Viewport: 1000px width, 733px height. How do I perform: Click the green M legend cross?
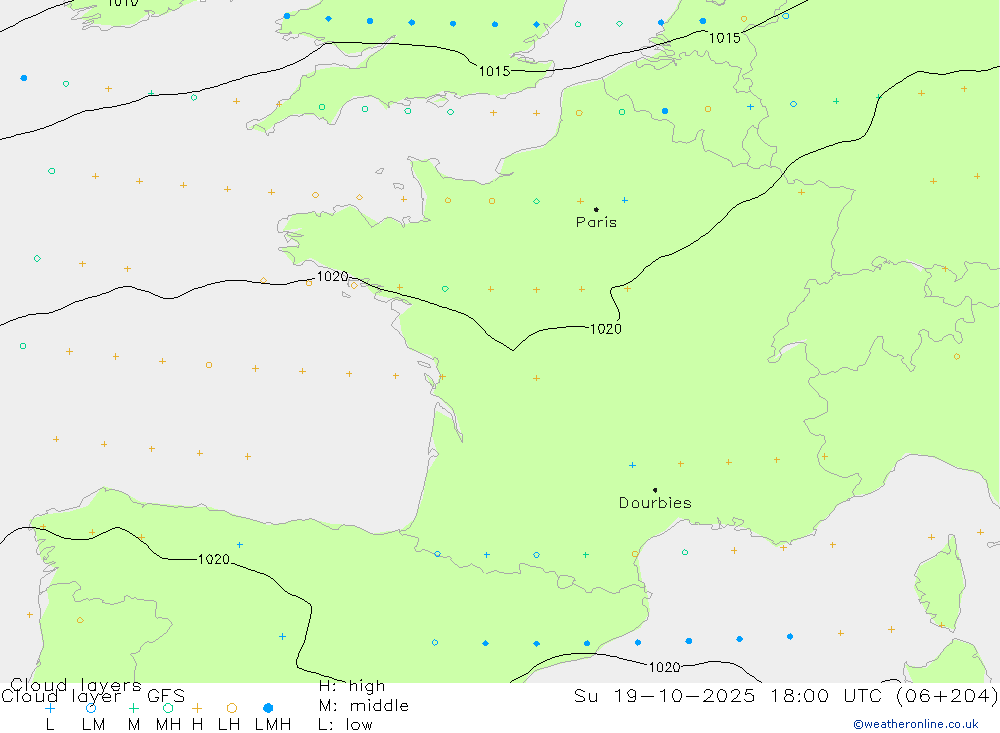pos(133,708)
